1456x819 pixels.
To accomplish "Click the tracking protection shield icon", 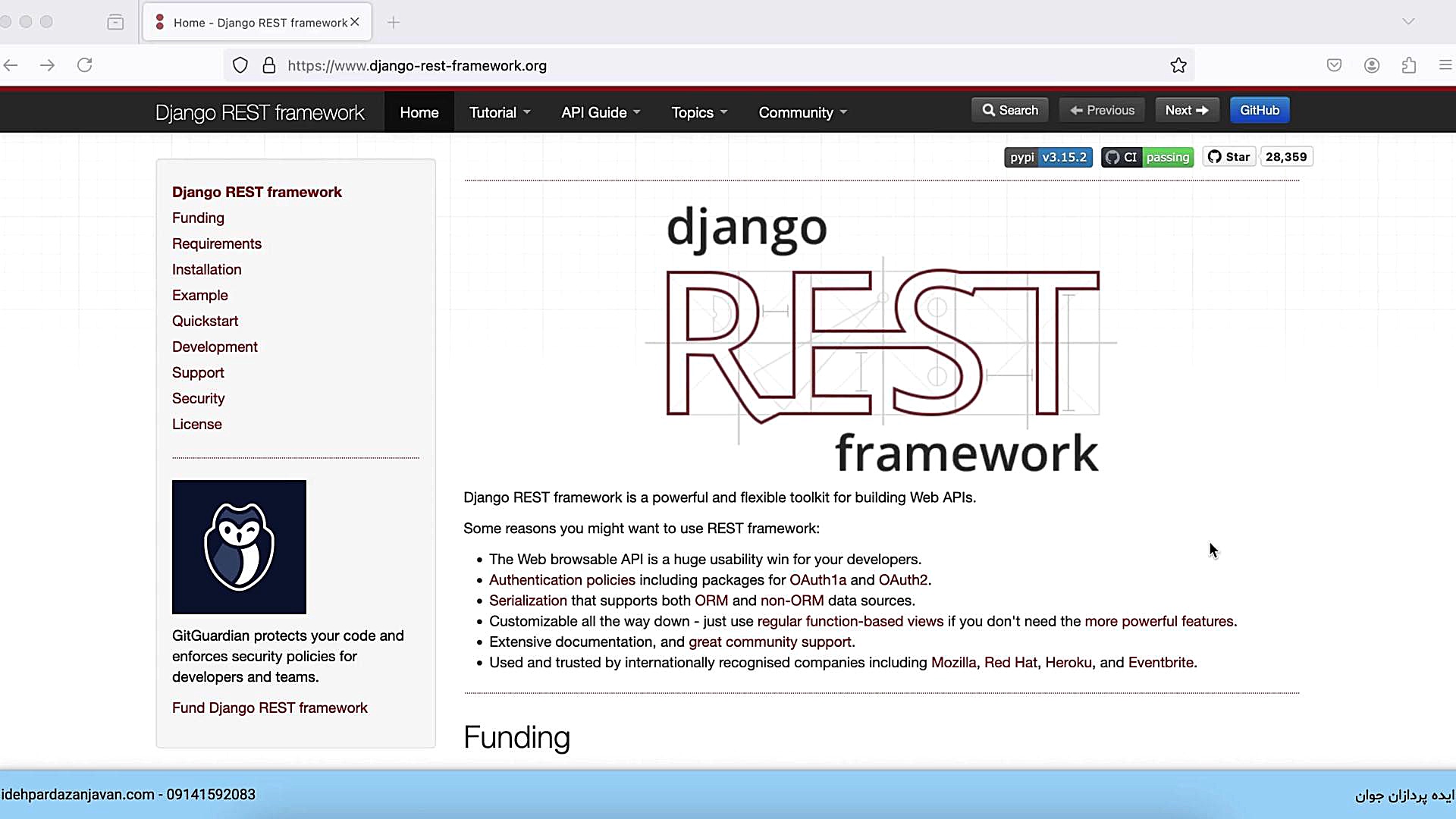I will coord(240,65).
